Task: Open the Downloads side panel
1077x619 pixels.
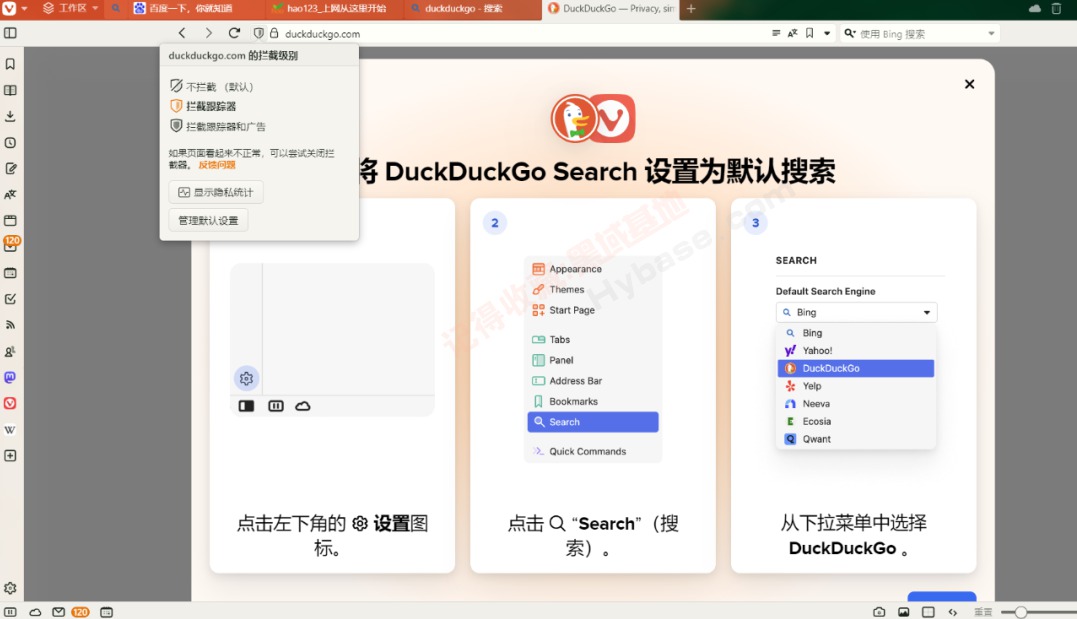Action: coord(10,116)
